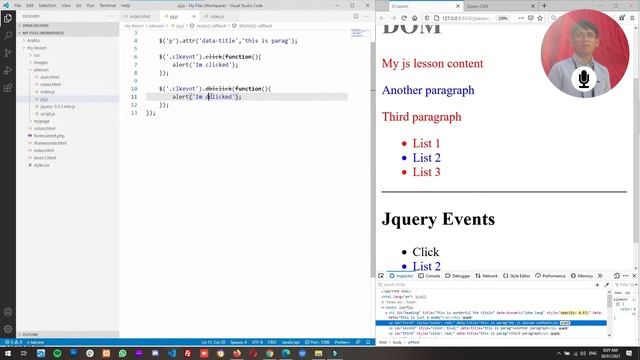Open the Network tab in devtools
640x360 pixels.
click(x=487, y=276)
